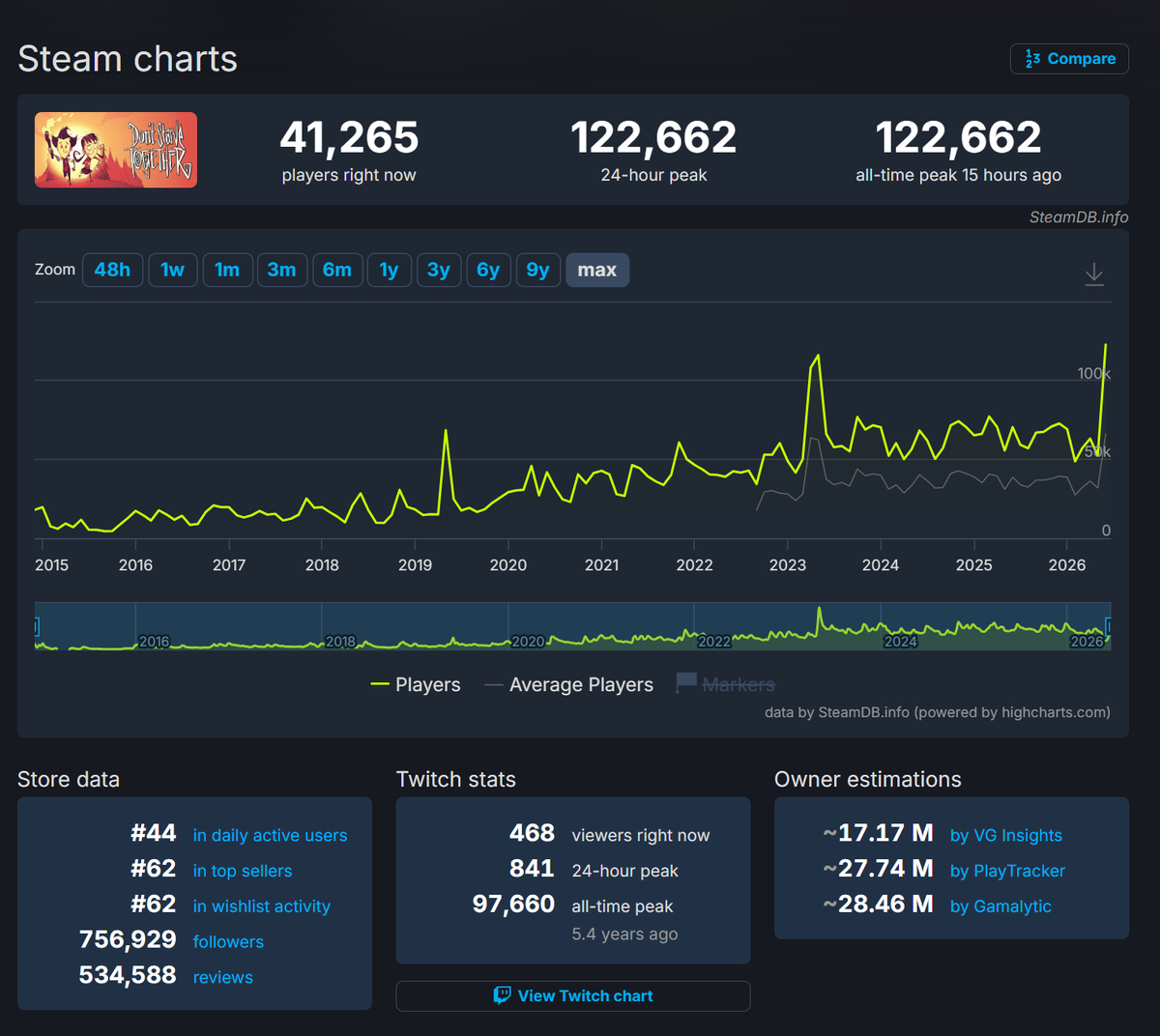Click the left handle of chart navigator
This screenshot has height=1036, width=1160.
36,626
